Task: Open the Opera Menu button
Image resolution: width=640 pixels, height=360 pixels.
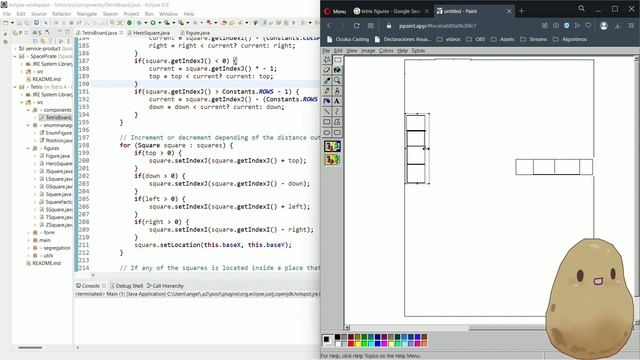Action: point(335,11)
